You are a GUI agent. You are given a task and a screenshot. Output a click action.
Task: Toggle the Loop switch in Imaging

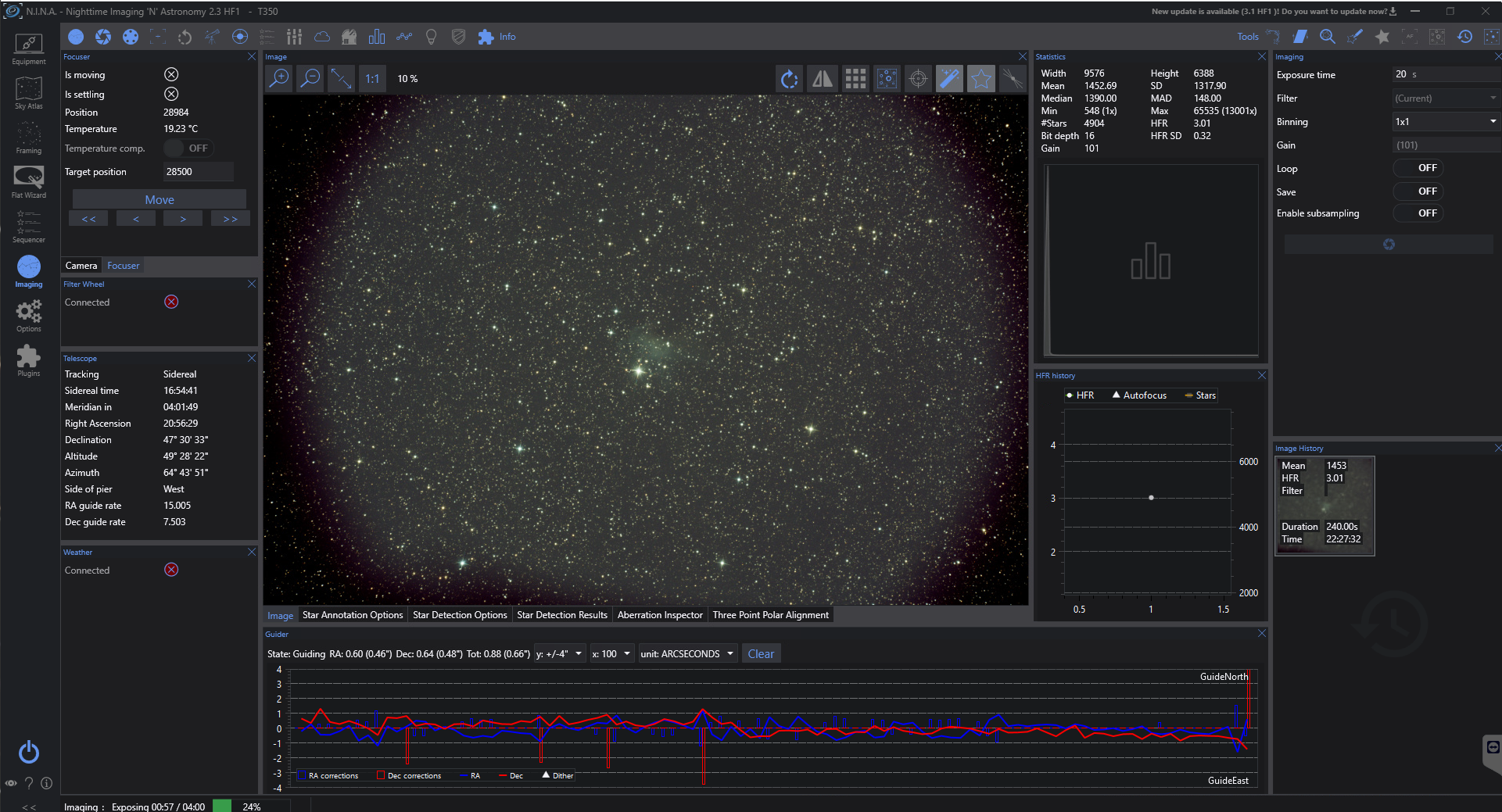pos(1417,168)
